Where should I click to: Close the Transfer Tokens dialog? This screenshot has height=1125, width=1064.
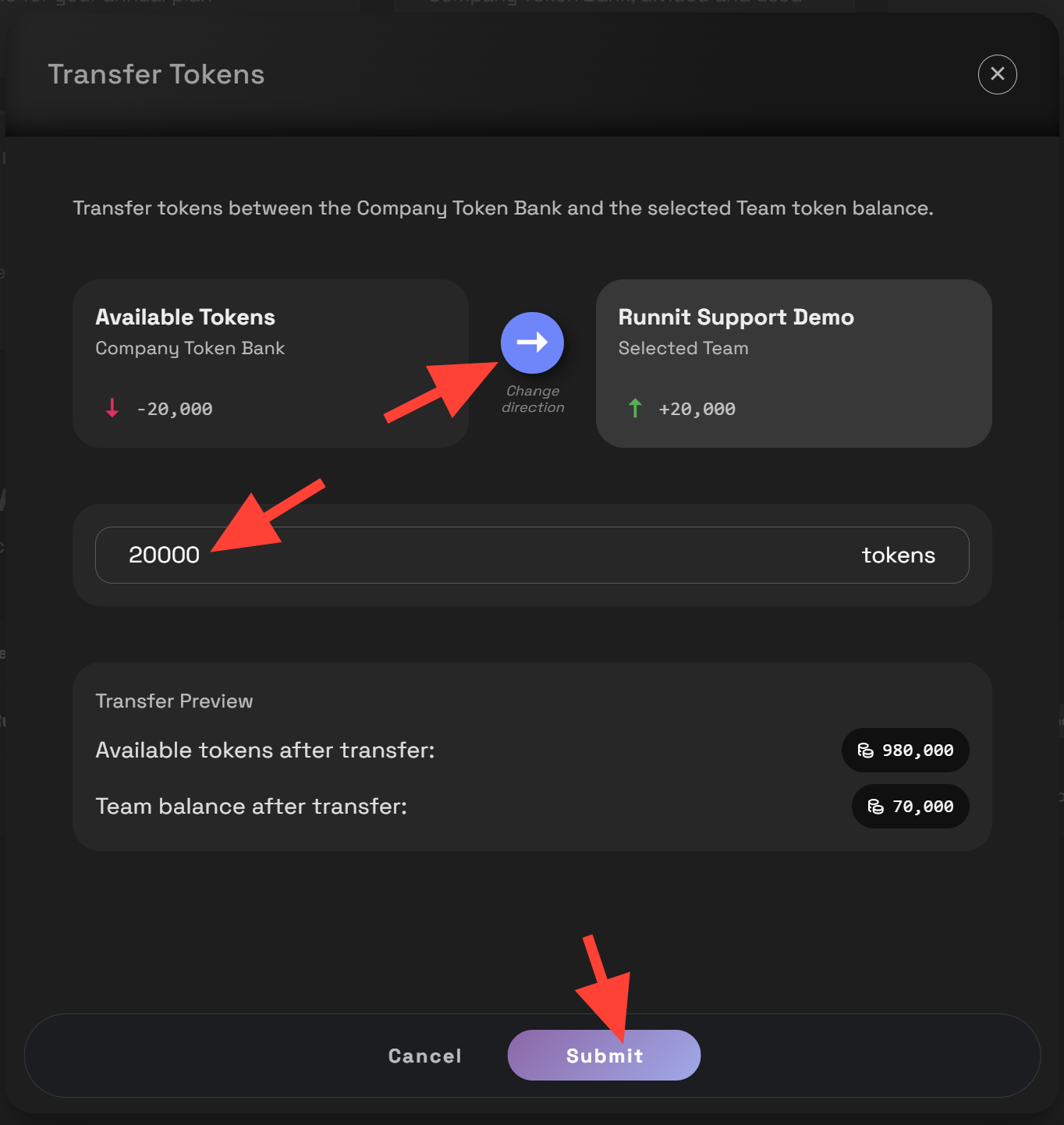click(997, 74)
